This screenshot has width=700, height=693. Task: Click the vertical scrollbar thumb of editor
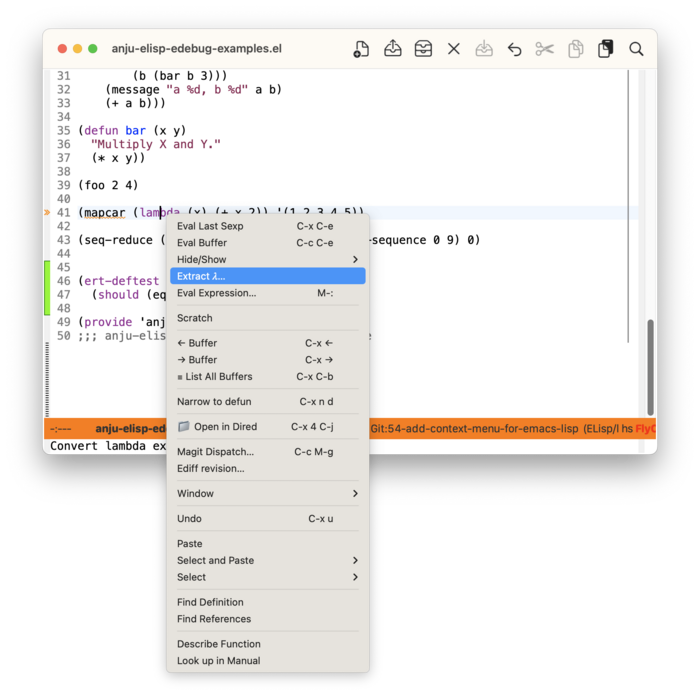pos(650,367)
